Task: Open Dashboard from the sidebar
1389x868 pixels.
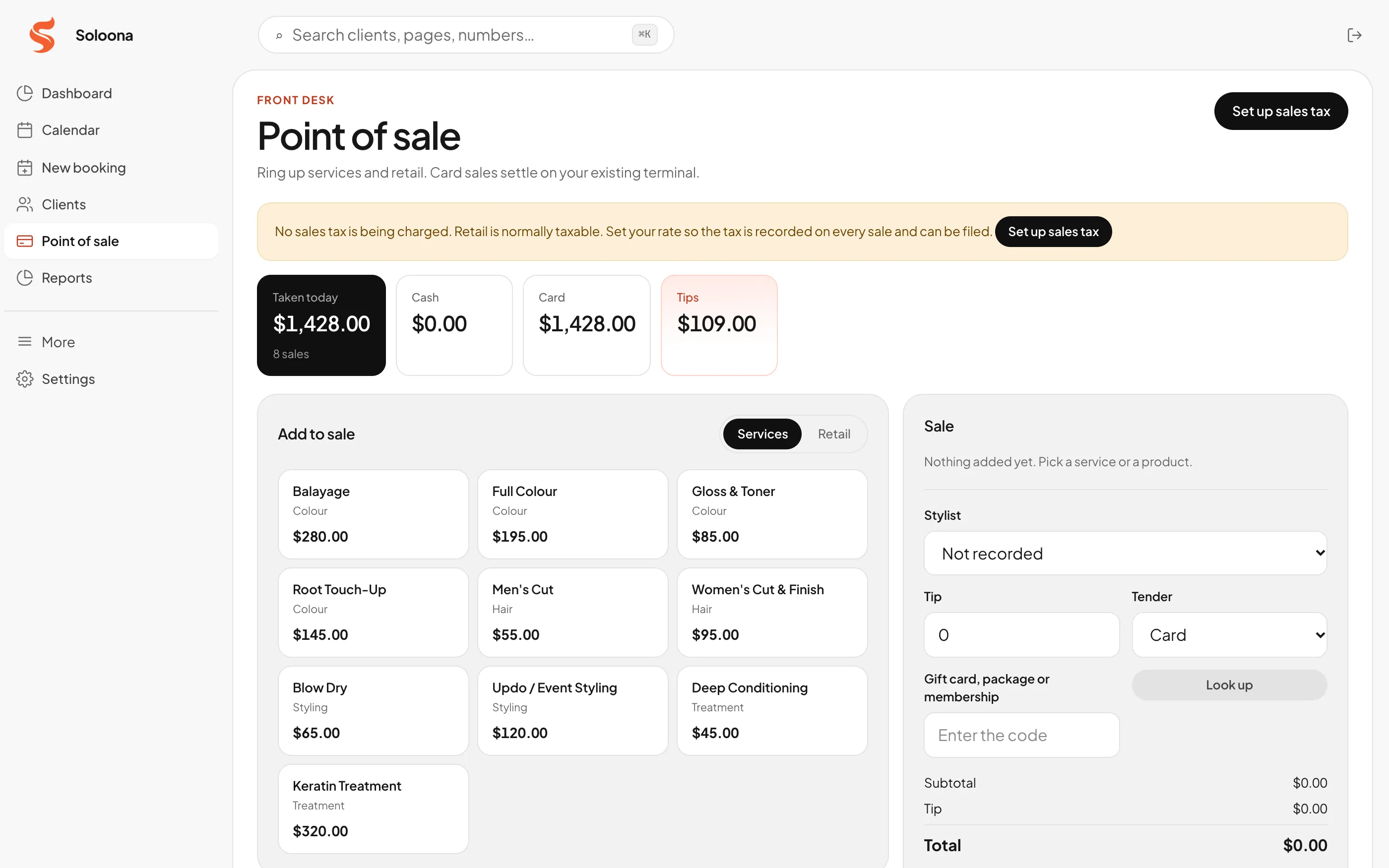Action: (111, 93)
